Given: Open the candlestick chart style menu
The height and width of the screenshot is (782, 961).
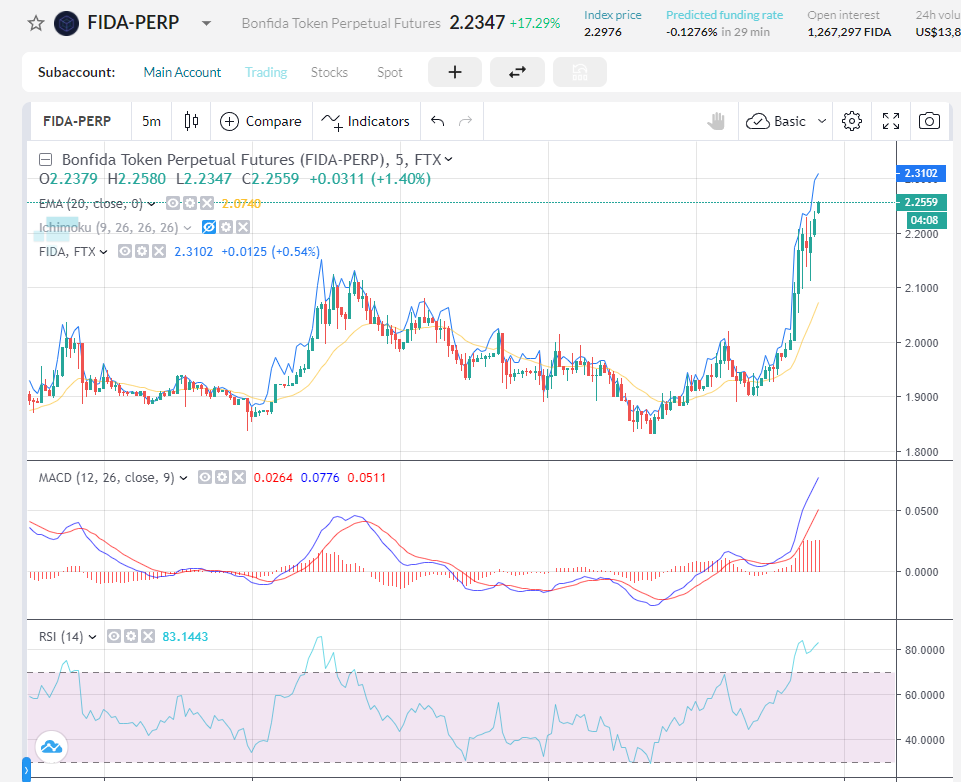Looking at the screenshot, I should point(191,121).
